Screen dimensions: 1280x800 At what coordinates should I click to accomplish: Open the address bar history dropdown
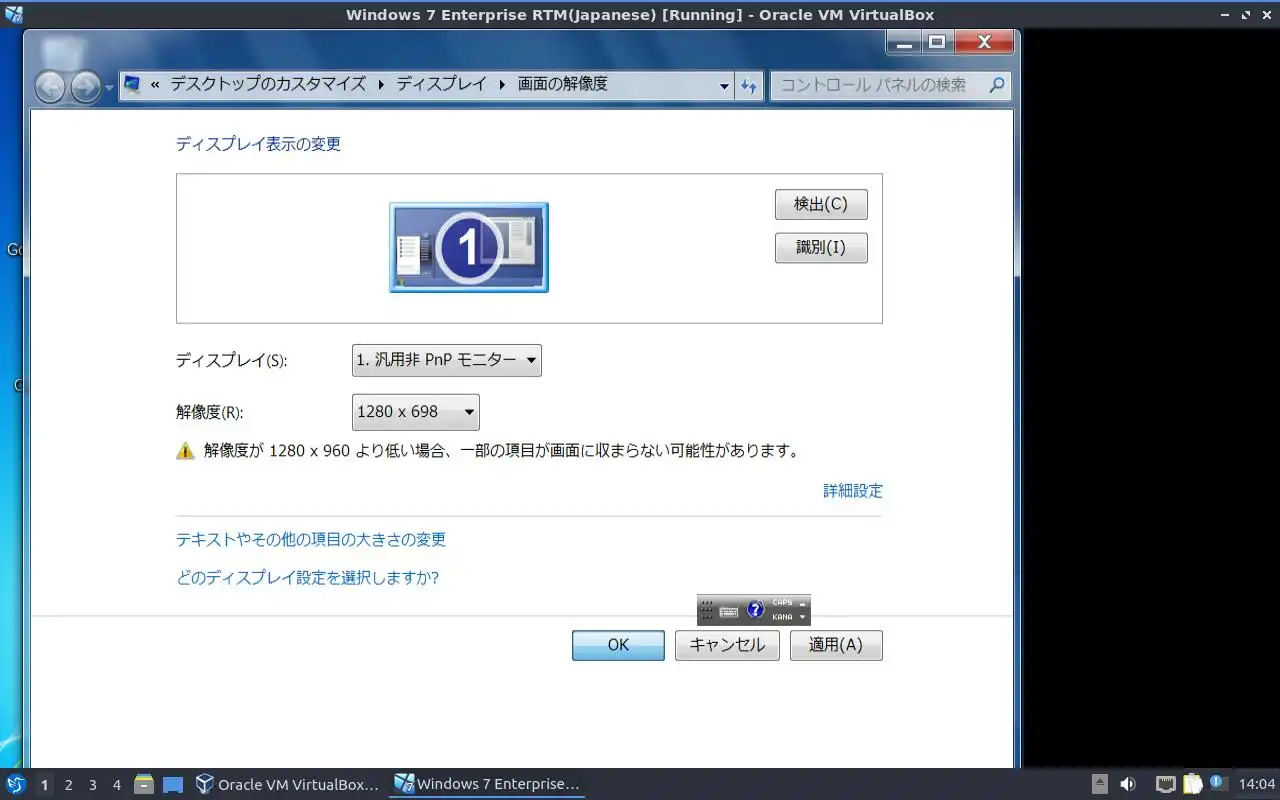point(724,87)
